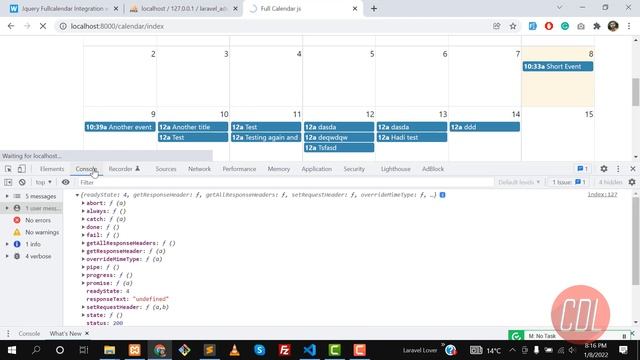Open console settings gear beside hidden count

coord(632,182)
